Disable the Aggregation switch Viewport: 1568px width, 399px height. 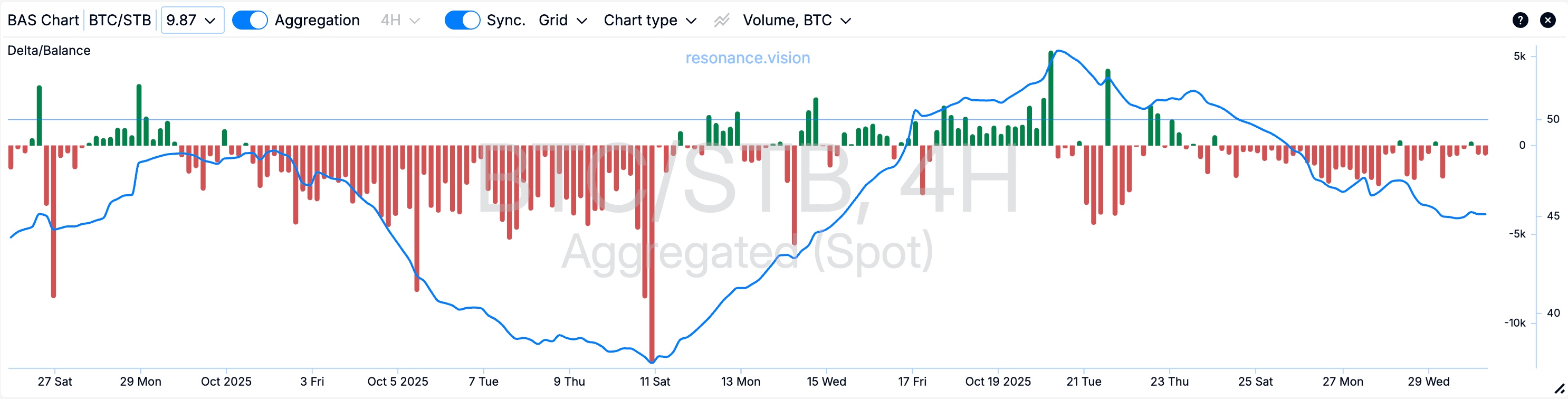click(x=250, y=20)
